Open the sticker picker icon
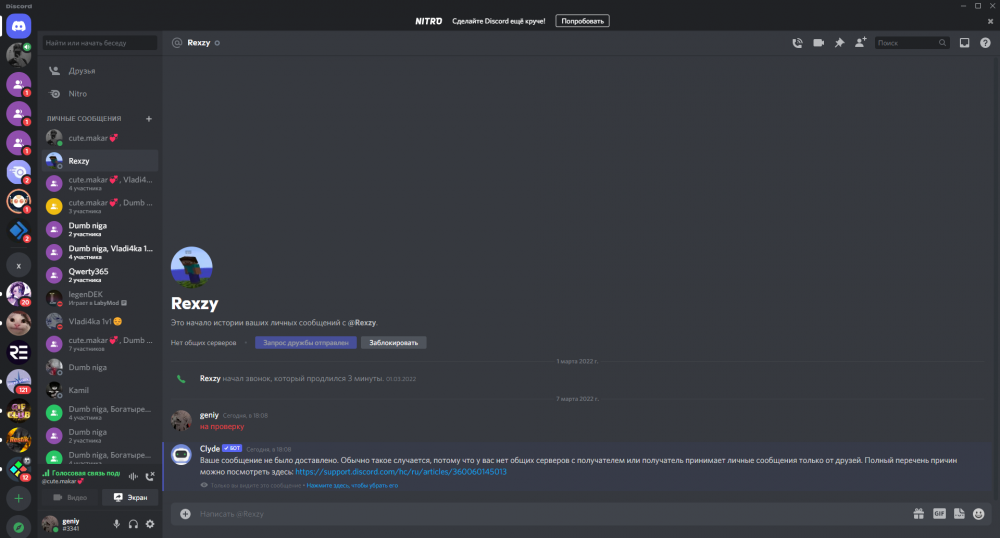The width and height of the screenshot is (1000, 538). [x=959, y=514]
